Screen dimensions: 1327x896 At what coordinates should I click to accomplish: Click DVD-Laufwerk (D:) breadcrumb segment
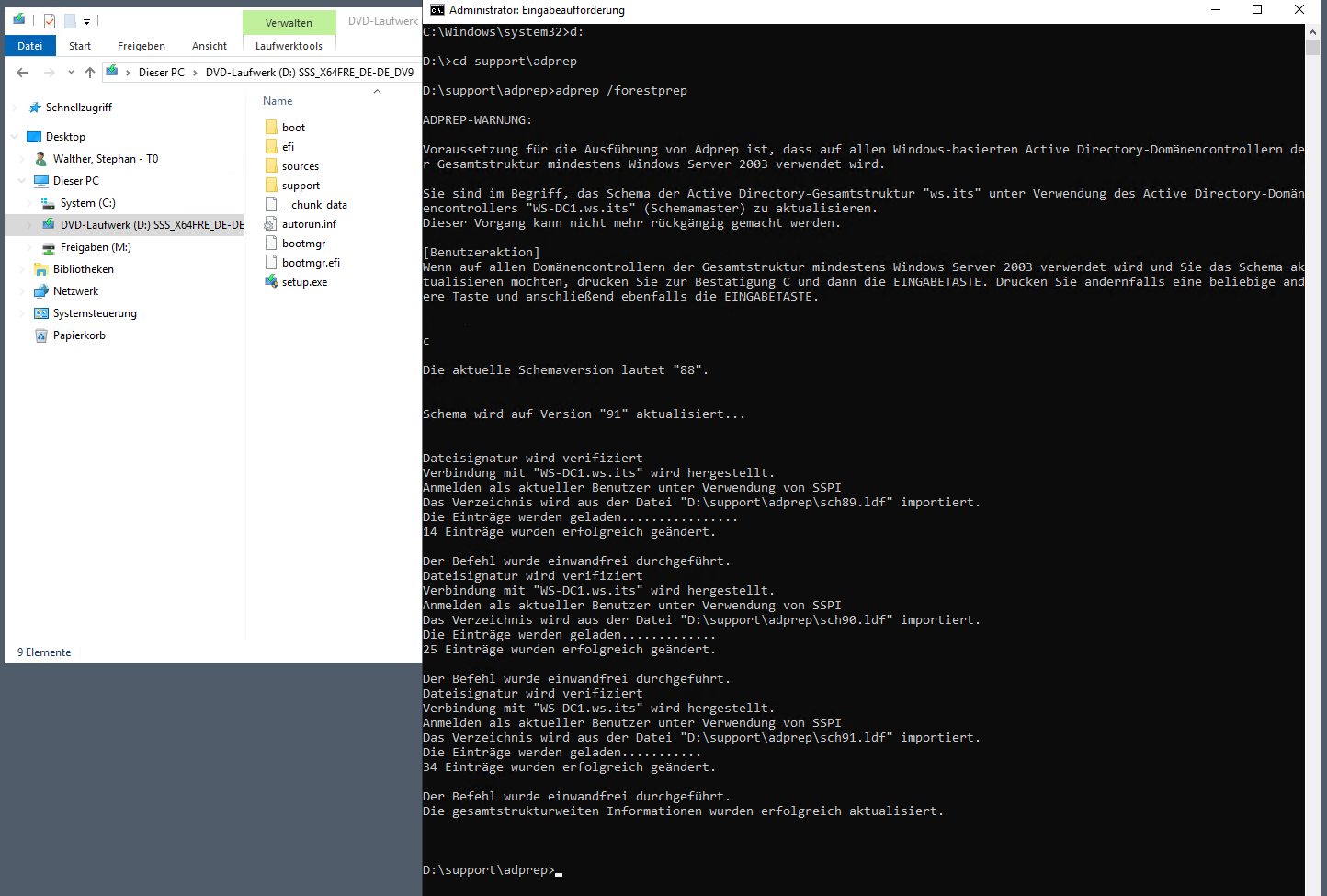[x=310, y=72]
